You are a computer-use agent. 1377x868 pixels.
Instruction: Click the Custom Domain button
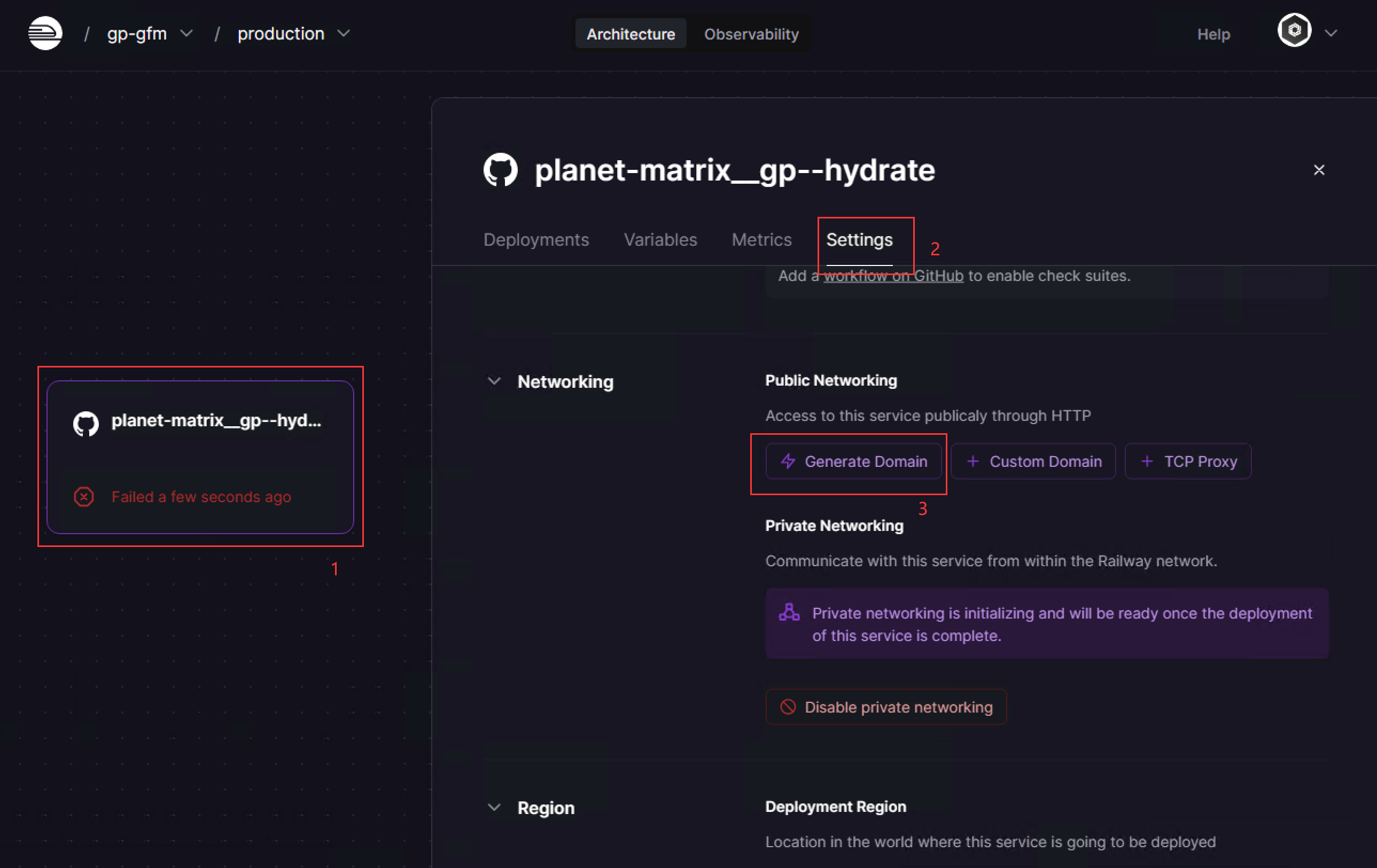(1033, 461)
